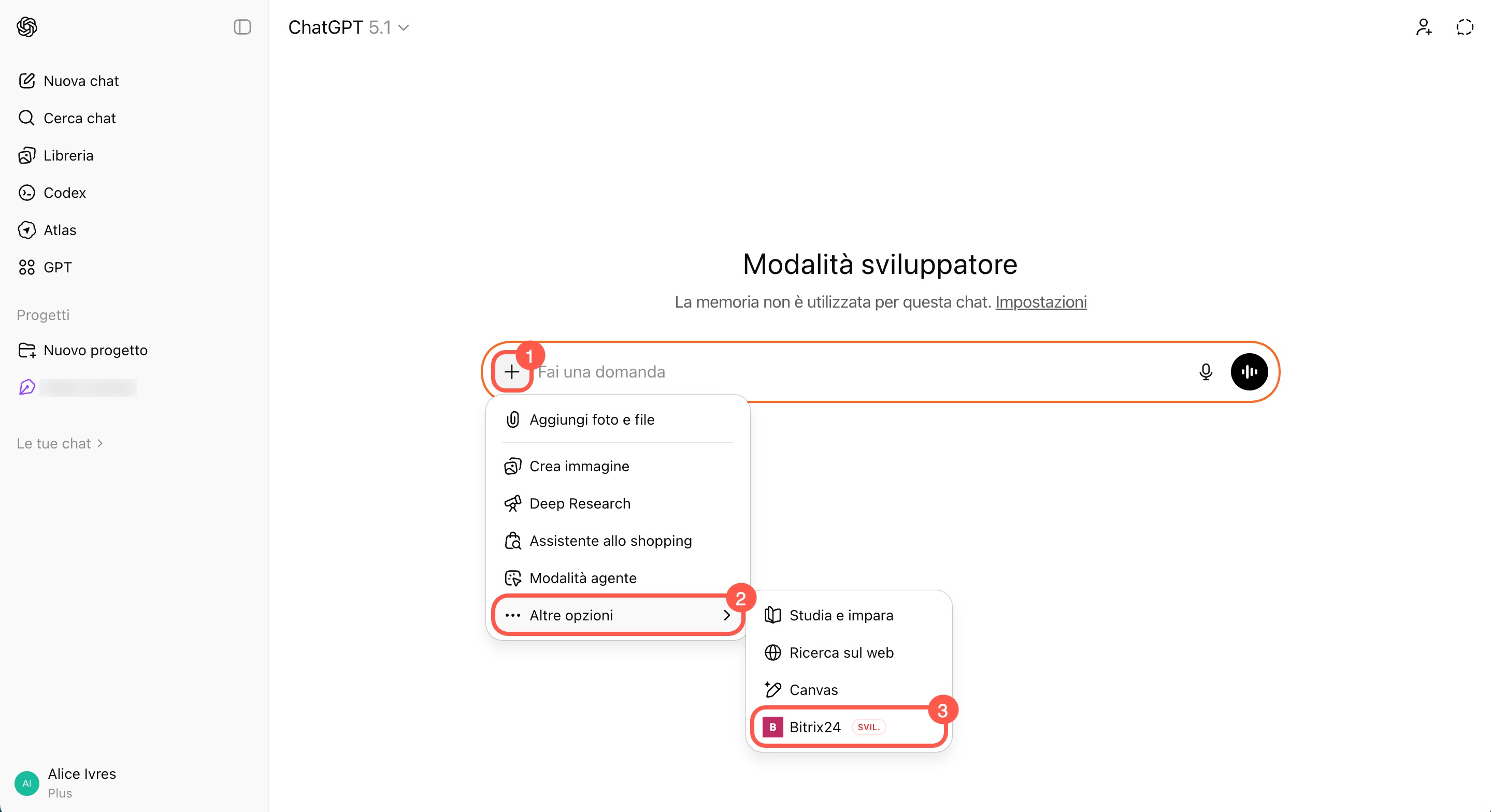
Task: Start a Nuova chat
Action: [x=81, y=80]
